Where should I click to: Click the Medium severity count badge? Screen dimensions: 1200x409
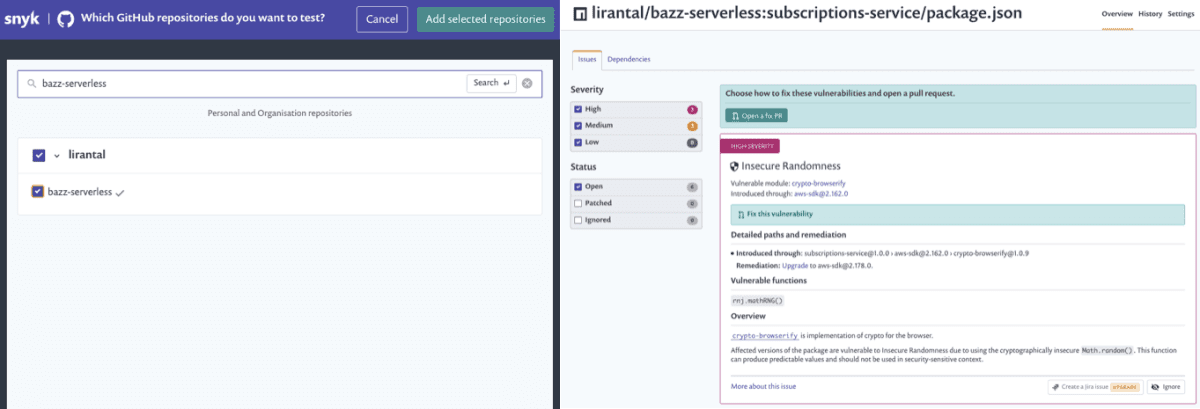pos(692,126)
